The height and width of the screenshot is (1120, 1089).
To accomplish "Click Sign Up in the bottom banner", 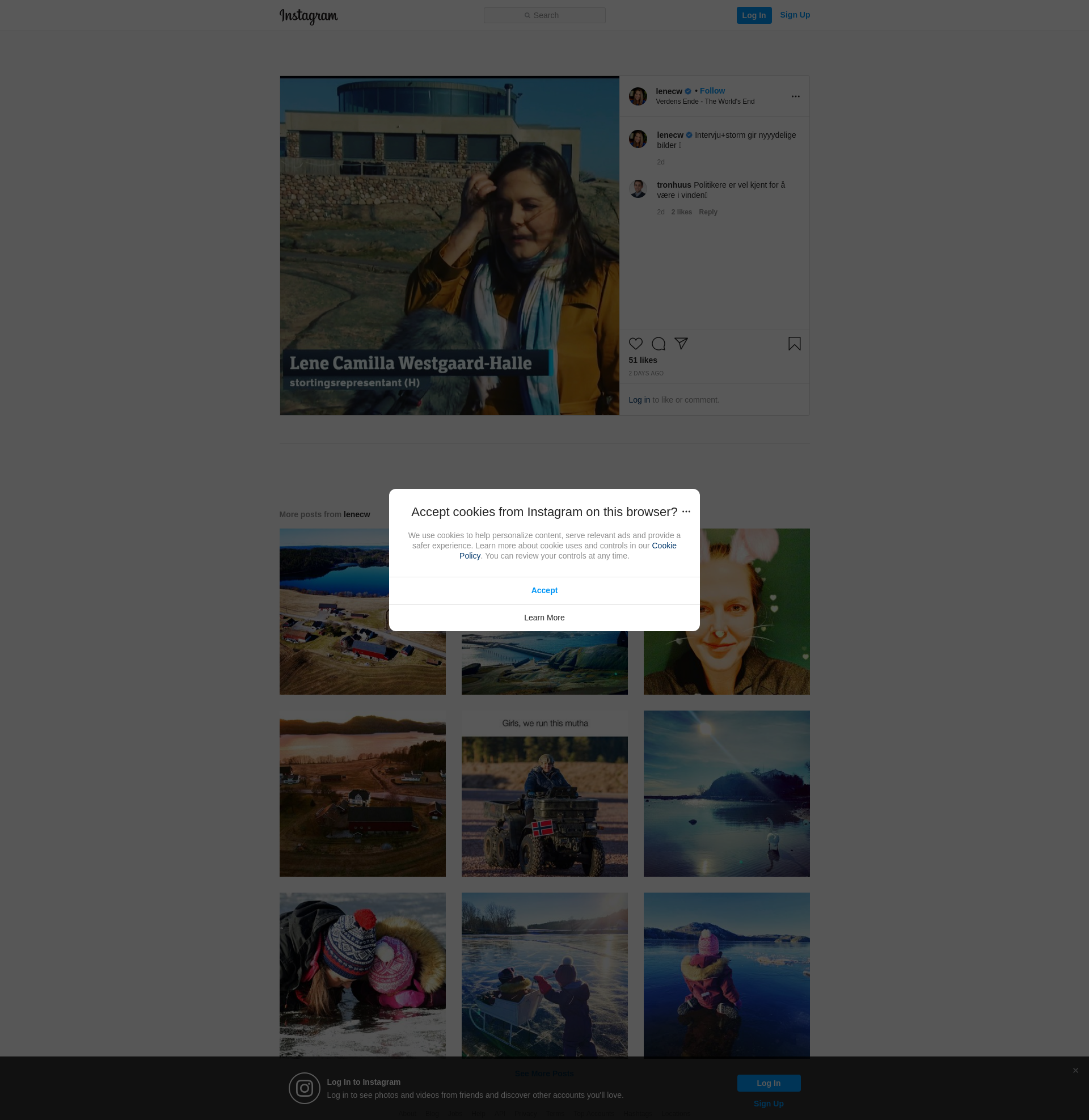I will 768,1104.
